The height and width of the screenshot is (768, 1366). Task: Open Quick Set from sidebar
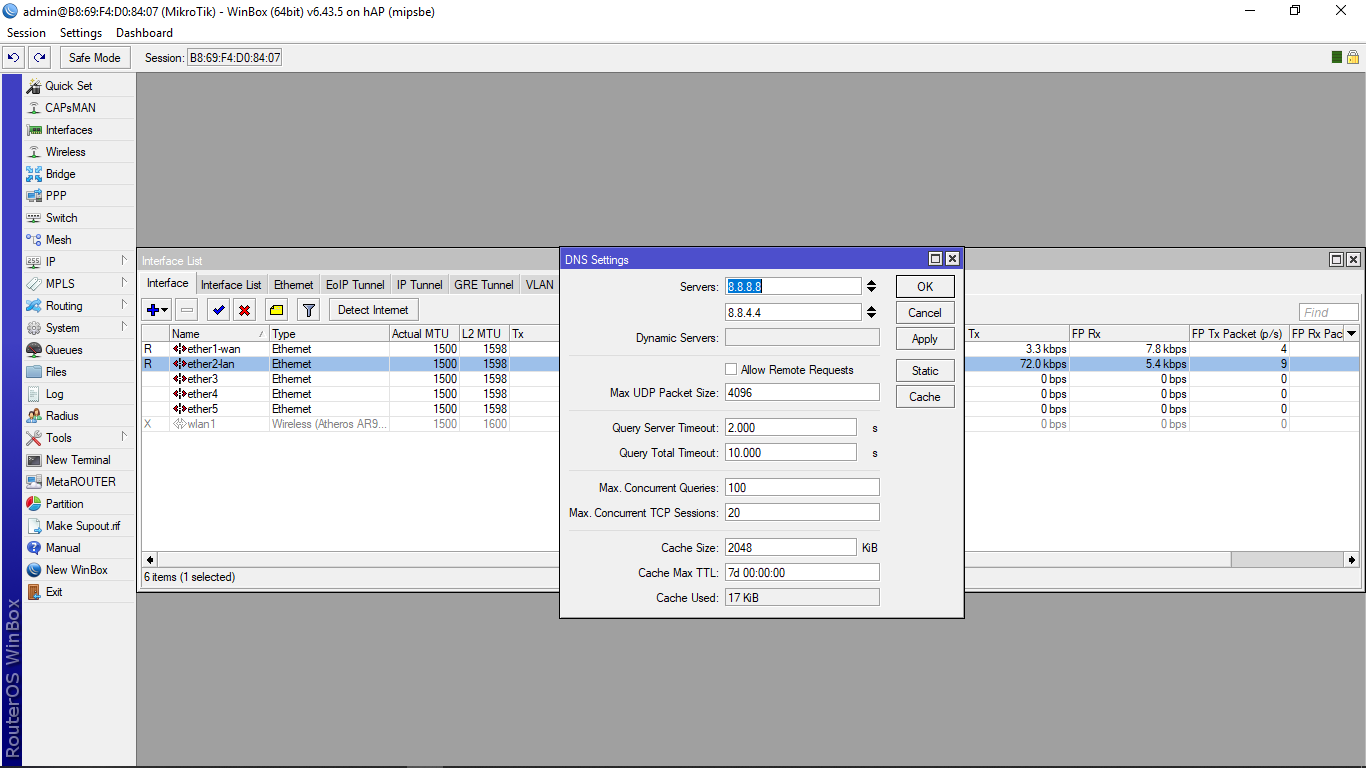pyautogui.click(x=79, y=86)
